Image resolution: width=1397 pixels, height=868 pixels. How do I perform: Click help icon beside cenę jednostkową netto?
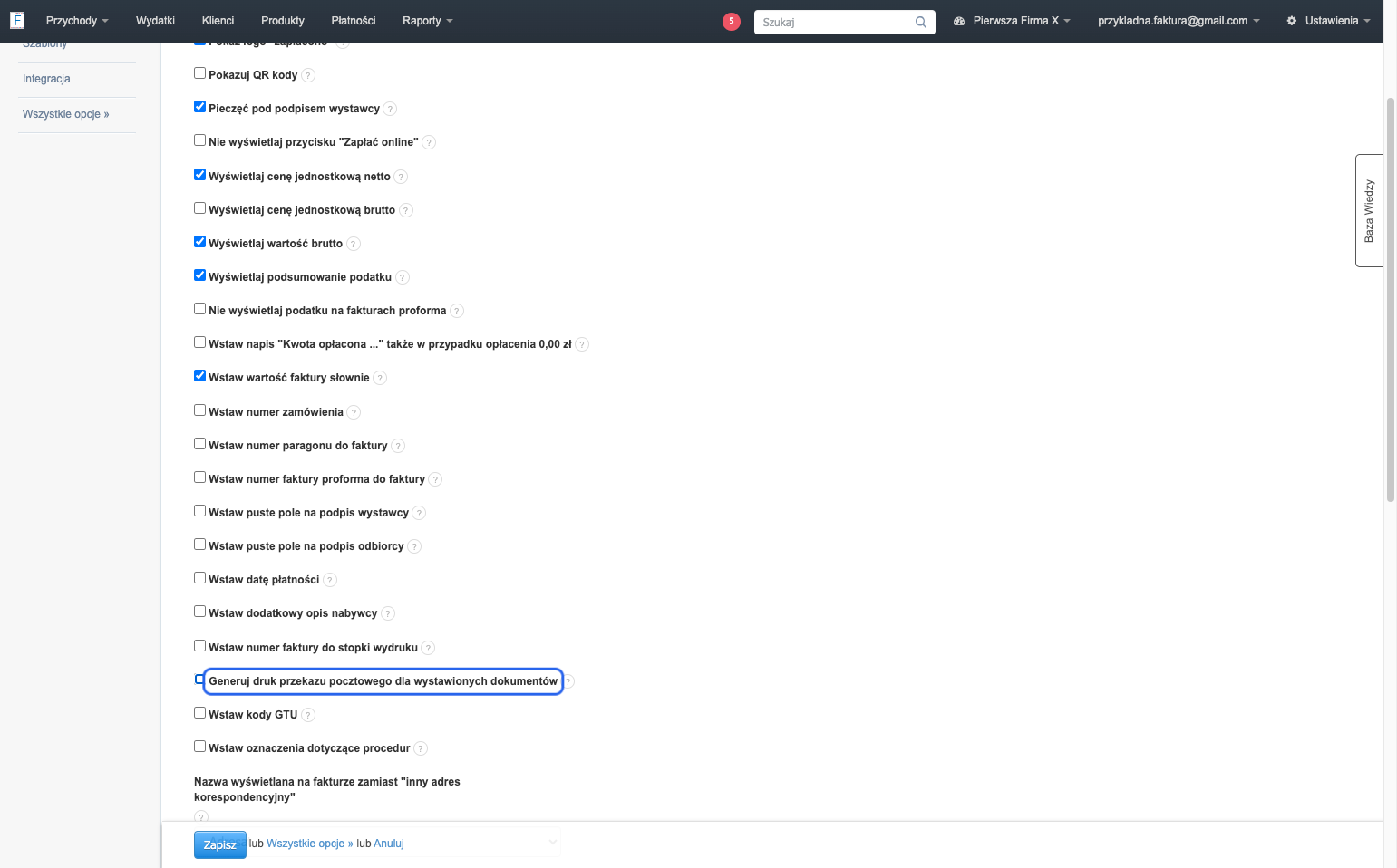[x=401, y=177]
